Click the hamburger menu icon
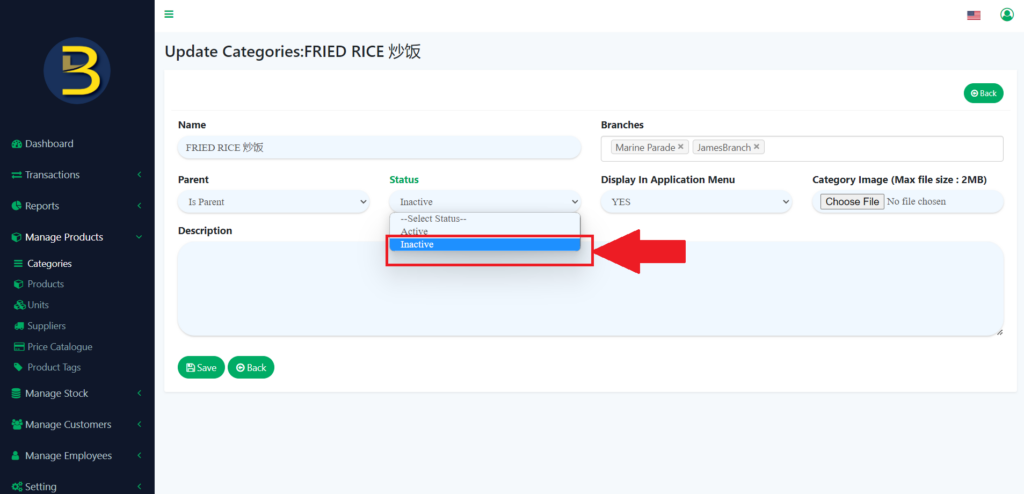Image resolution: width=1024 pixels, height=494 pixels. (x=169, y=14)
